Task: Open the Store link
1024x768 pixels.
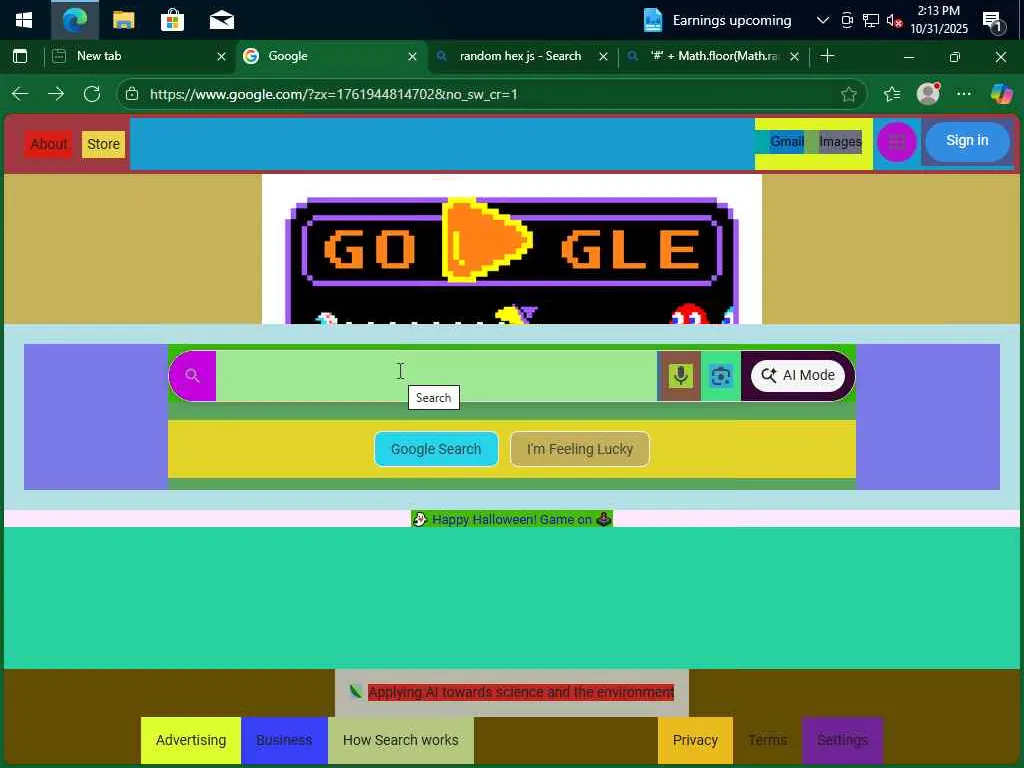Action: pos(103,144)
